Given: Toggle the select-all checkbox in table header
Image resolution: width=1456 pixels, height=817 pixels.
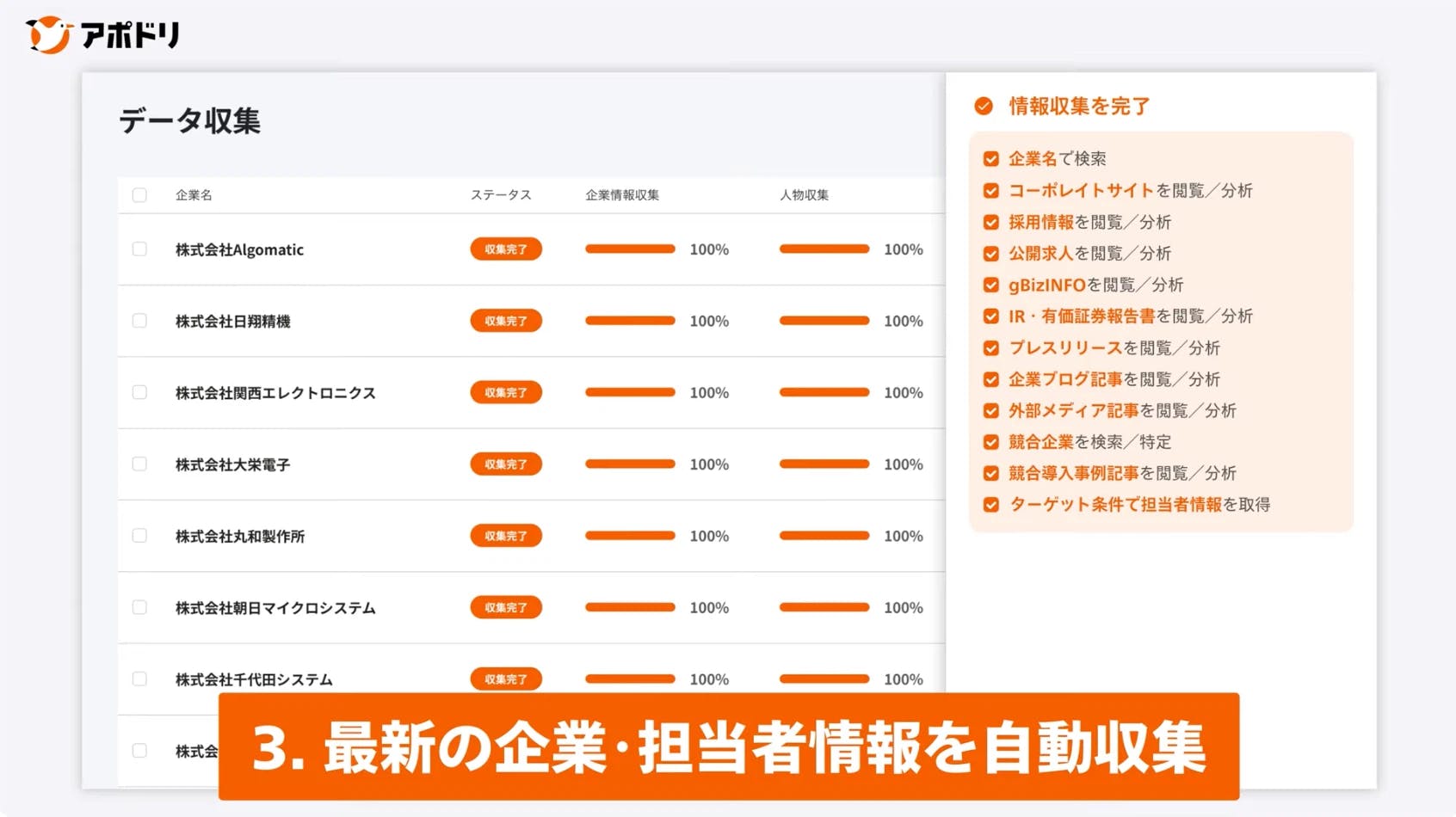Looking at the screenshot, I should pos(139,195).
